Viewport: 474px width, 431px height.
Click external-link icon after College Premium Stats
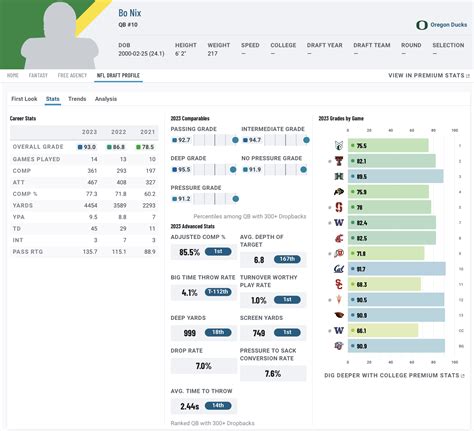[x=463, y=376]
